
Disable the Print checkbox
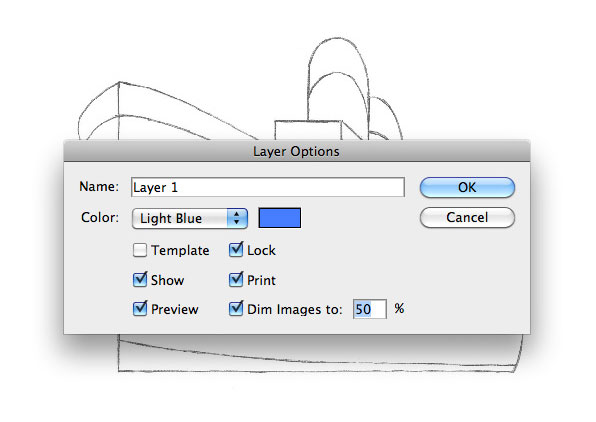(x=236, y=280)
